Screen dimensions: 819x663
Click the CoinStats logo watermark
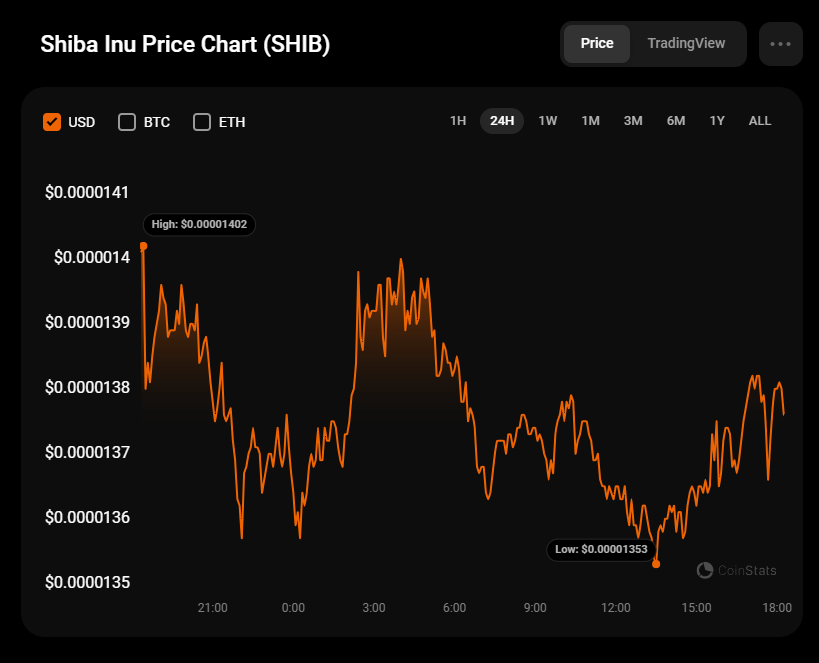pyautogui.click(x=736, y=570)
